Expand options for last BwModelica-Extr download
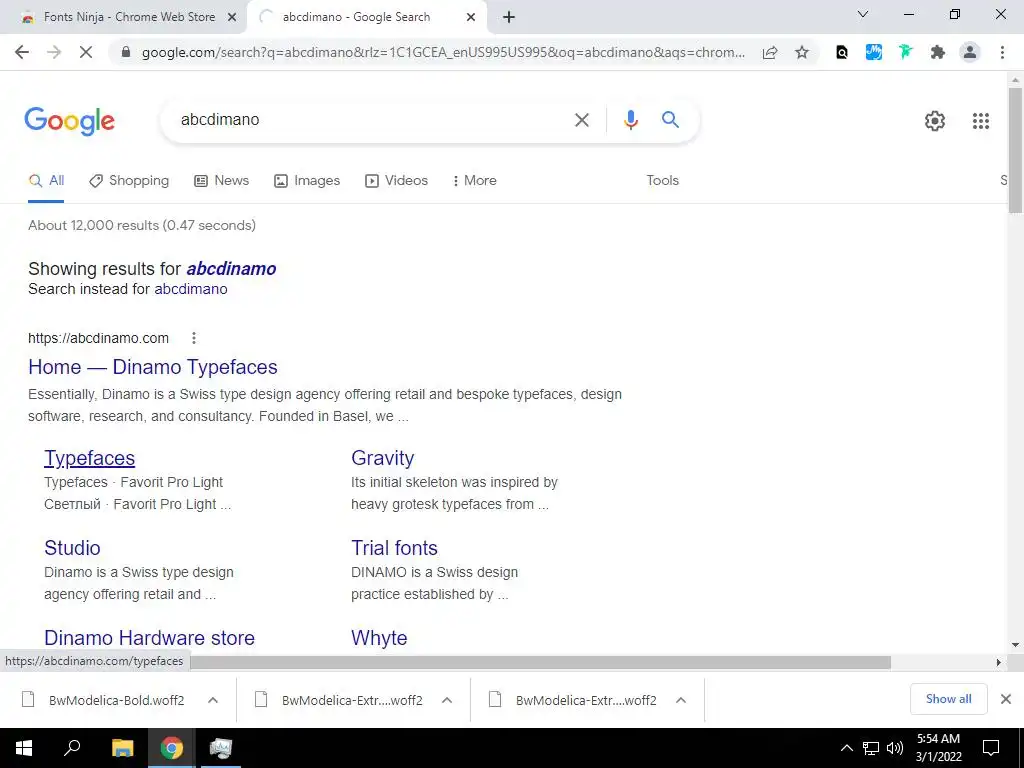This screenshot has height=768, width=1024. tap(680, 700)
